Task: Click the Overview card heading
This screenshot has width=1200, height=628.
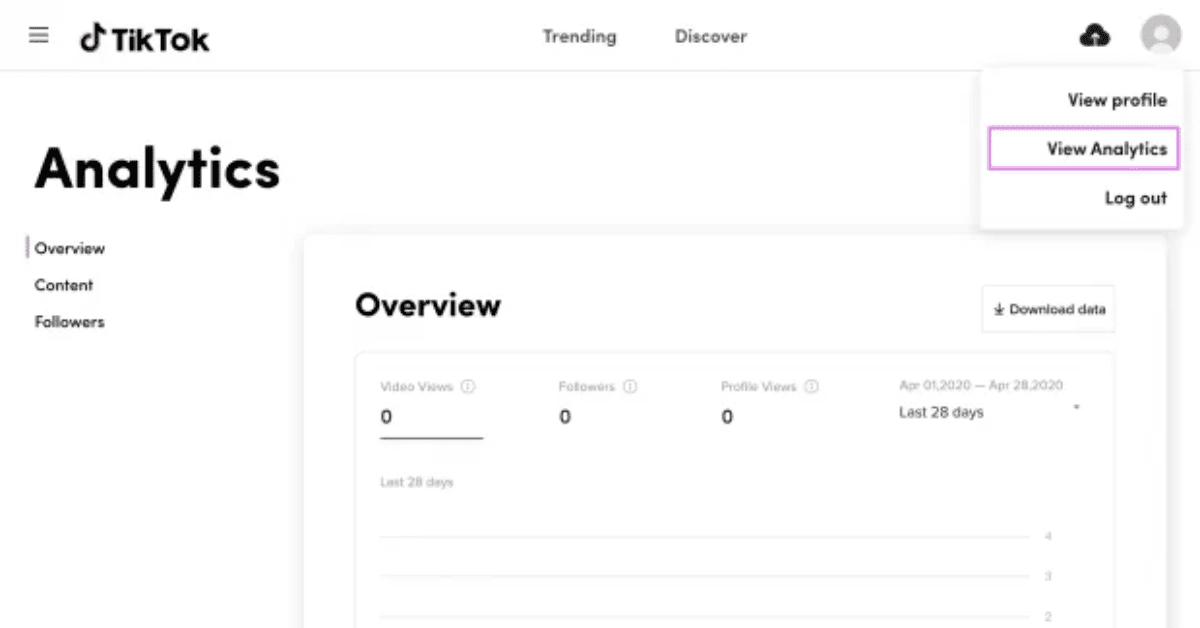Action: [428, 304]
